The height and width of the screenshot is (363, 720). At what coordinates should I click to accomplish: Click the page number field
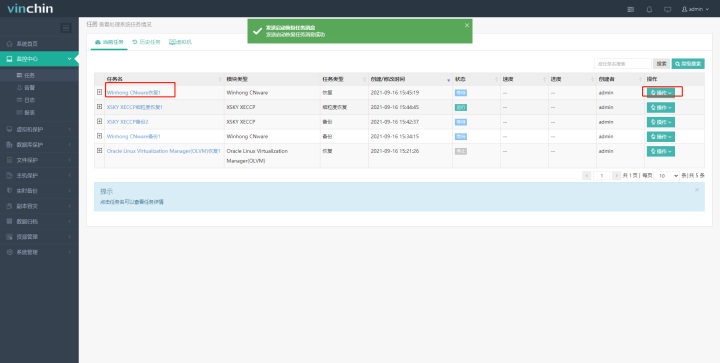602,176
